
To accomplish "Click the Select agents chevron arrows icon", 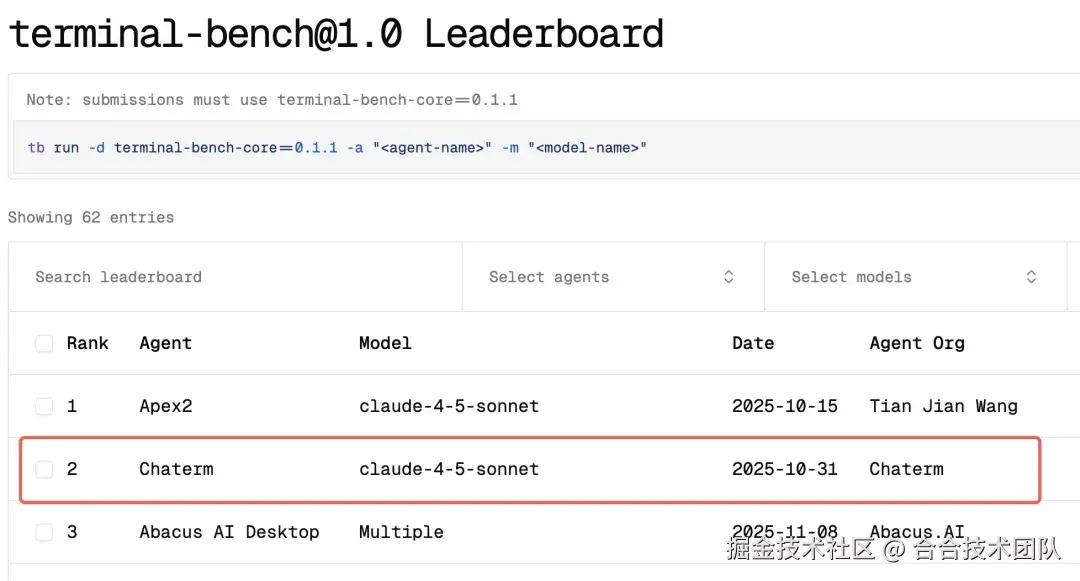I will tap(729, 277).
